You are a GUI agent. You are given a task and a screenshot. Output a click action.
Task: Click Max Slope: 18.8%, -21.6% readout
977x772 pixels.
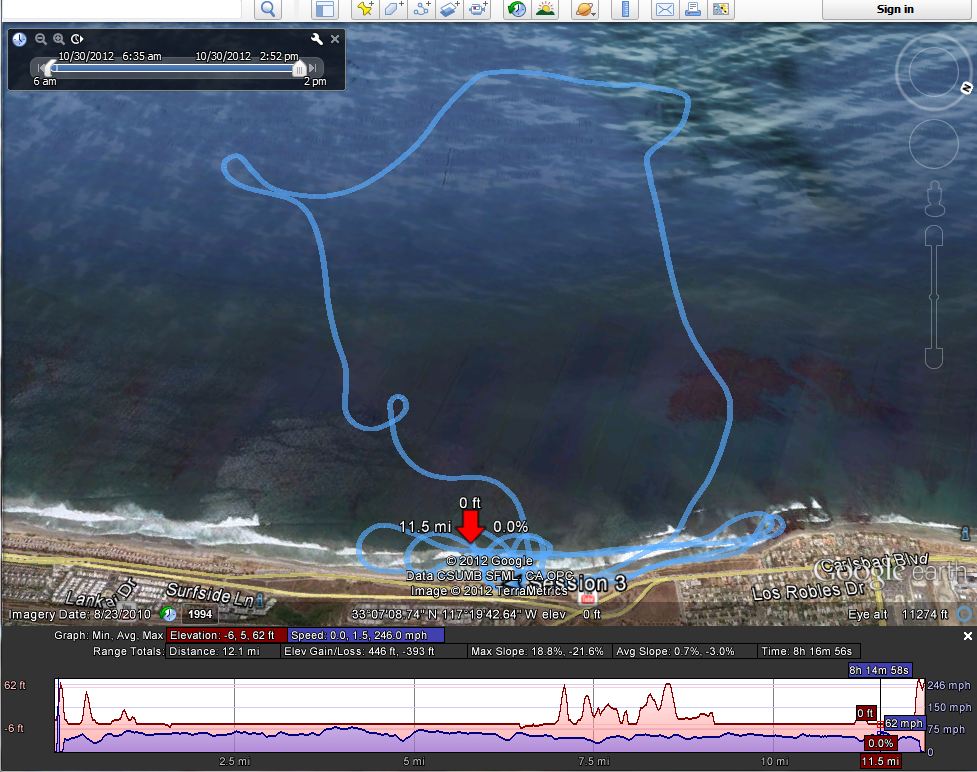click(x=538, y=652)
